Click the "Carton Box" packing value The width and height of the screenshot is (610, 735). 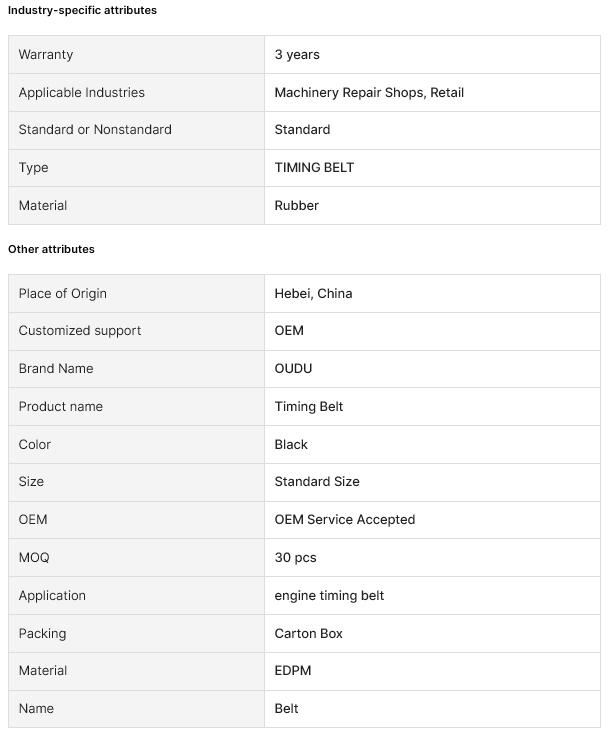click(x=309, y=634)
